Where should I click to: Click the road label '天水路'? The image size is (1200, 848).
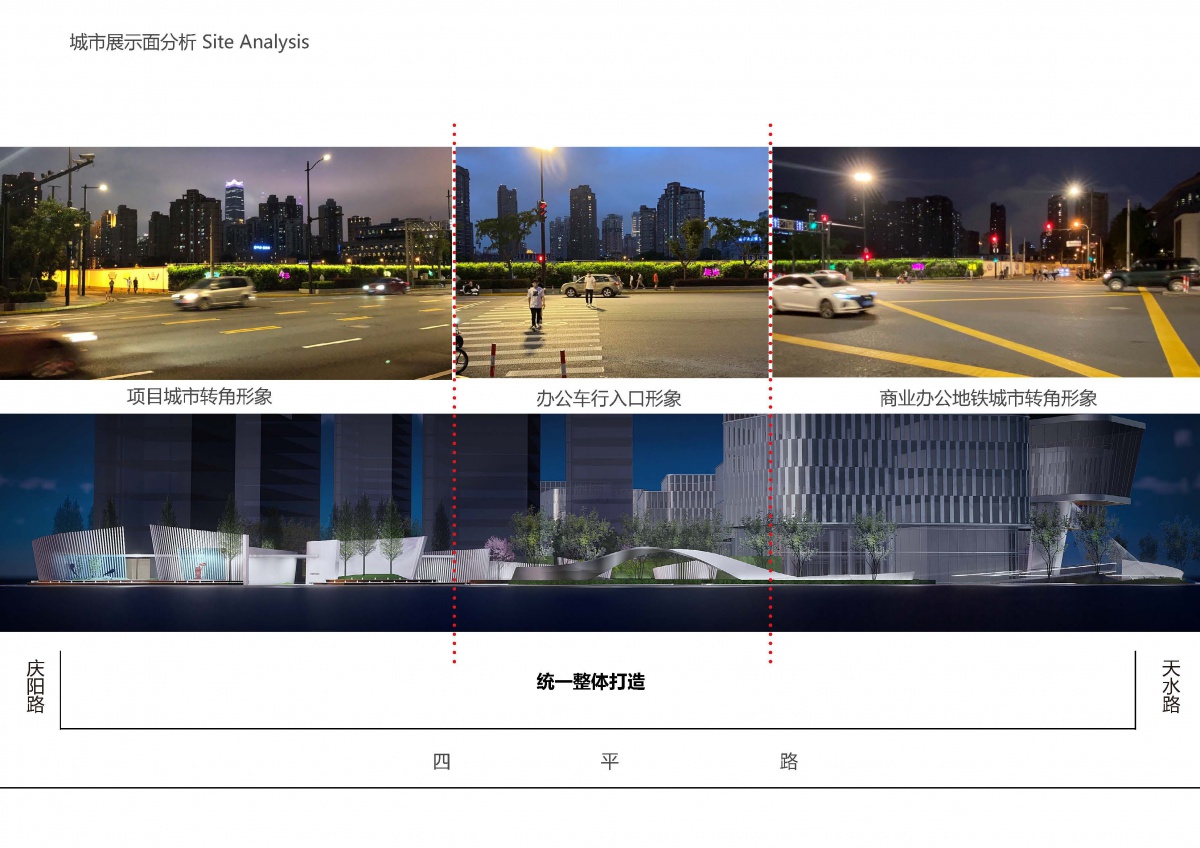(1171, 686)
